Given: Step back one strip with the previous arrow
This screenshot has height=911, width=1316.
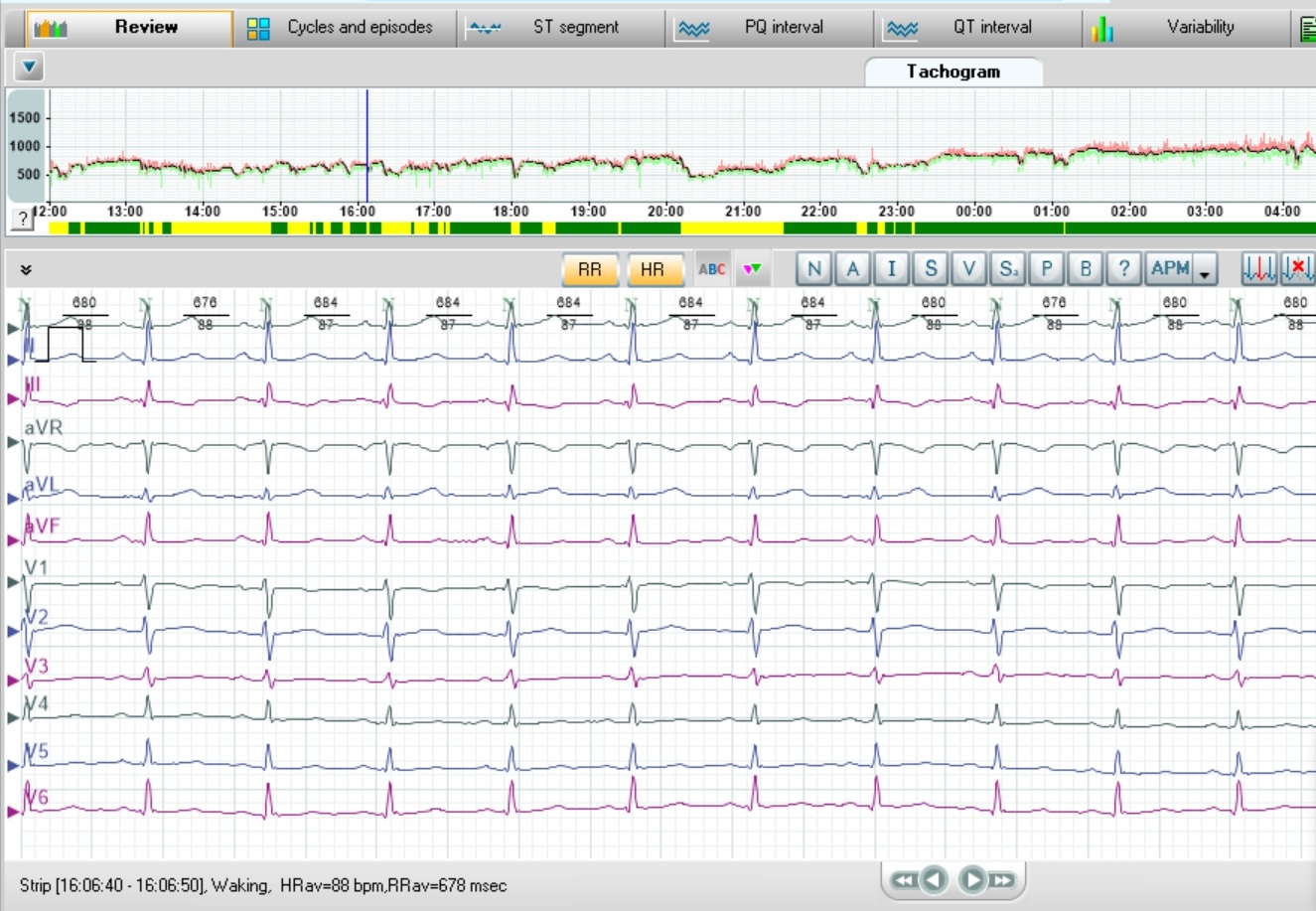Looking at the screenshot, I should point(935,880).
